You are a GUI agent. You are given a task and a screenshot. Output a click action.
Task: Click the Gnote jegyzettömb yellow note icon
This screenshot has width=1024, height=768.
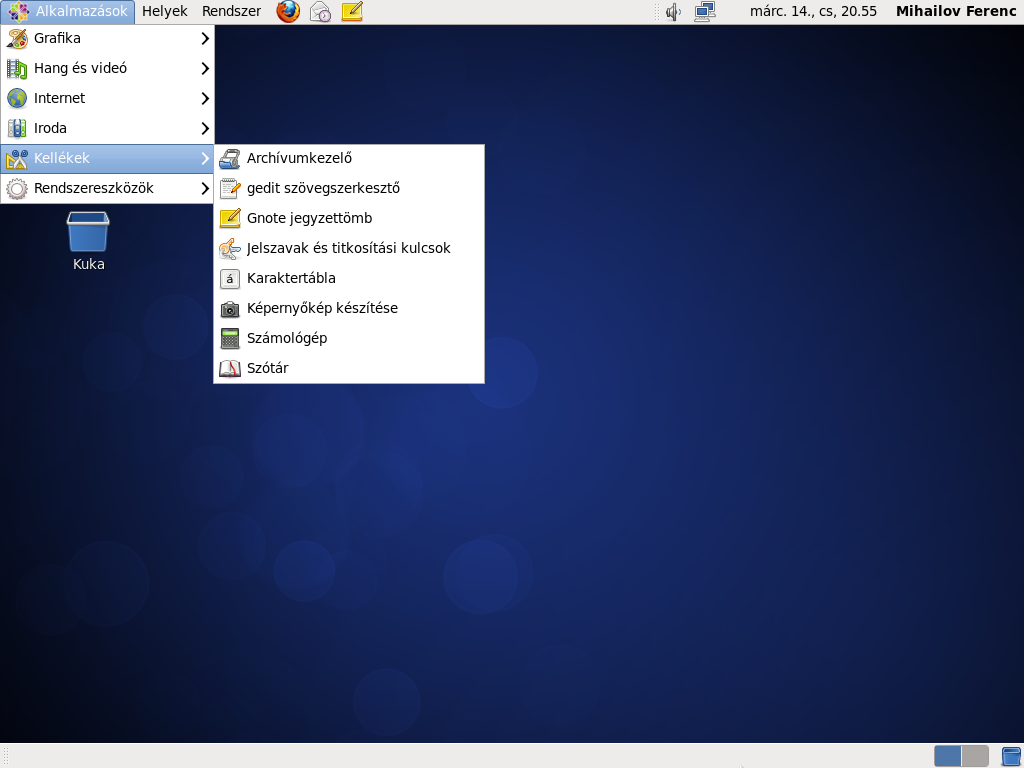point(230,219)
